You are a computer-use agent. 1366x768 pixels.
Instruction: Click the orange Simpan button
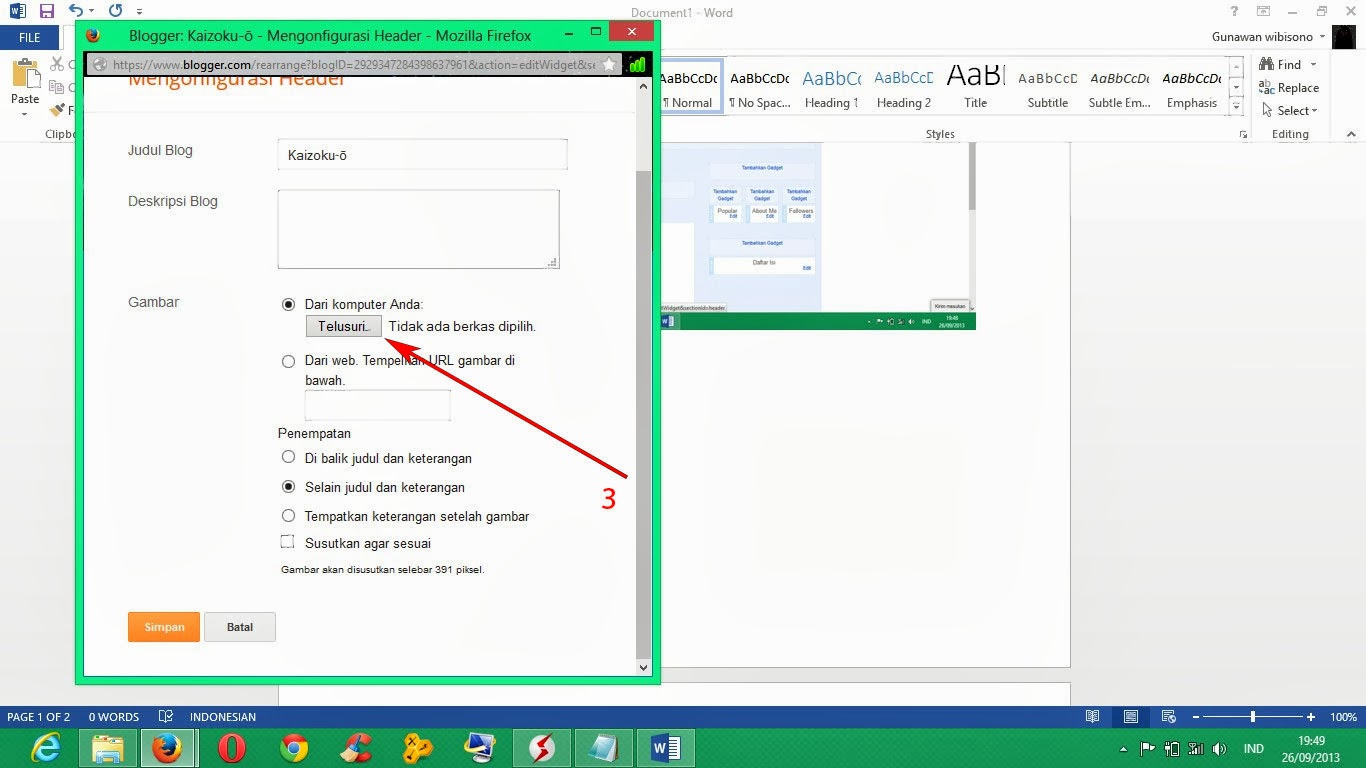click(x=163, y=626)
